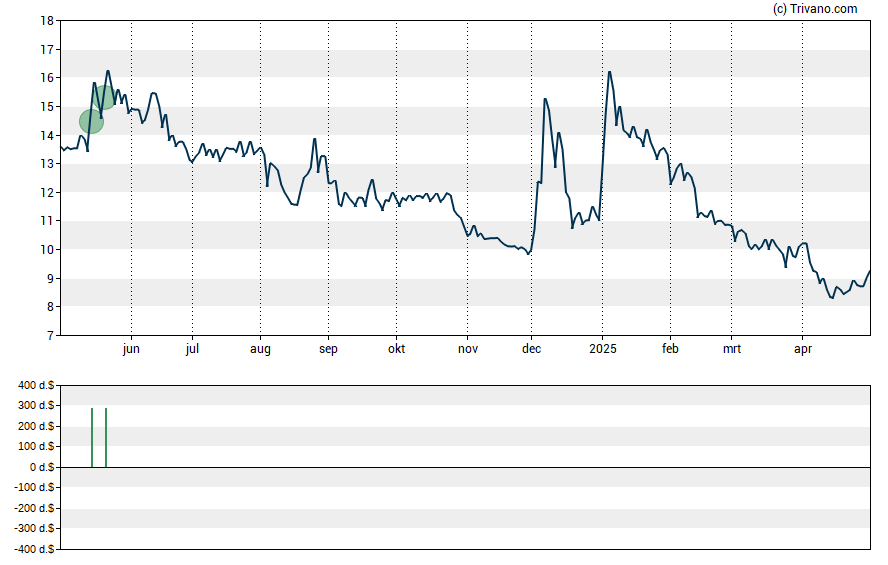The height and width of the screenshot is (565, 888).
Task: Click the upper green circle marker near 15.3
Action: [x=104, y=97]
